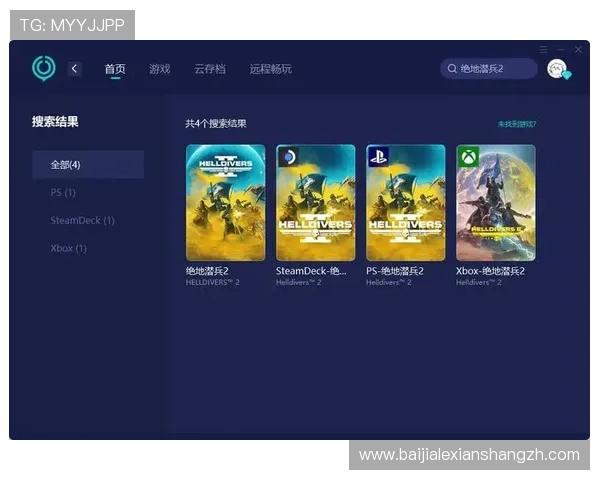
Task: Switch to the 首页 tab
Action: click(x=115, y=69)
